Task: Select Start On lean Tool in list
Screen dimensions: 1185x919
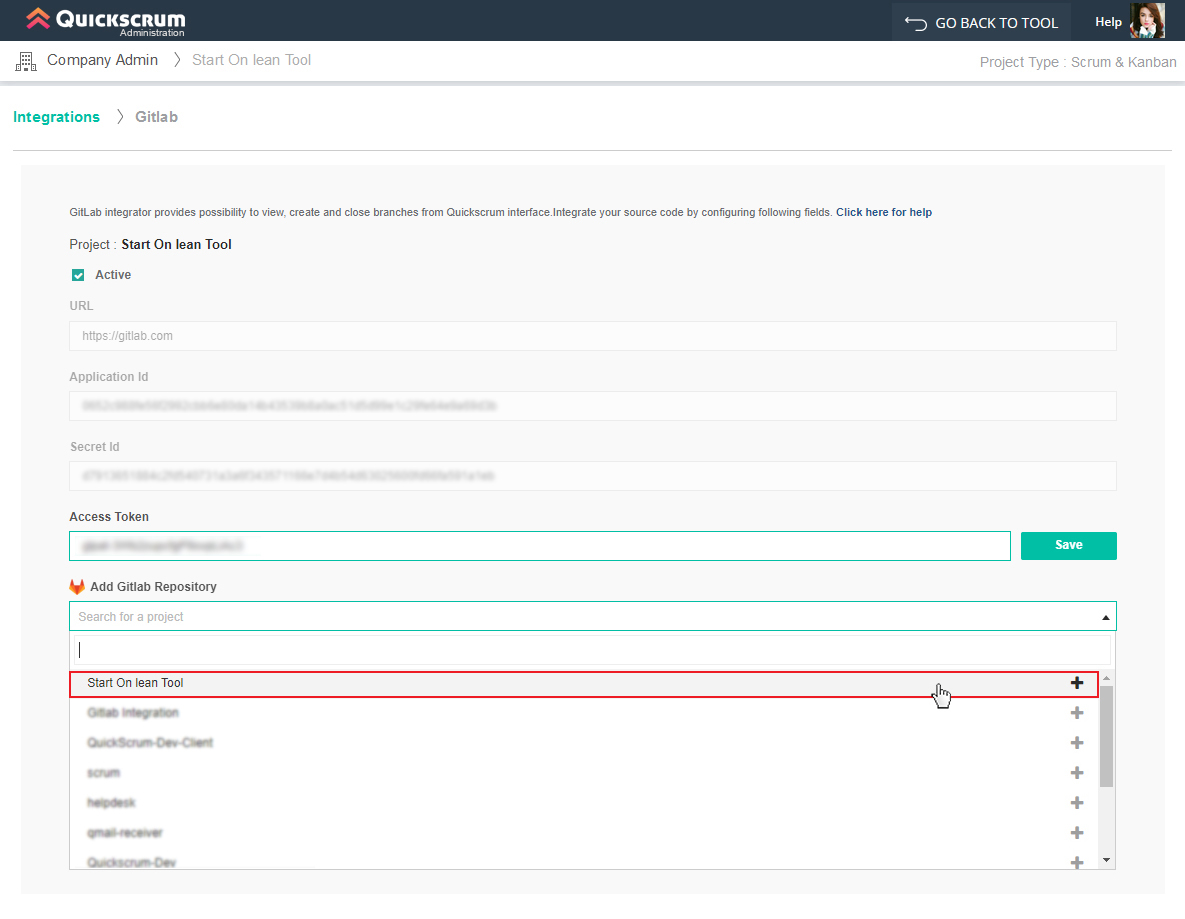Action: pos(583,684)
